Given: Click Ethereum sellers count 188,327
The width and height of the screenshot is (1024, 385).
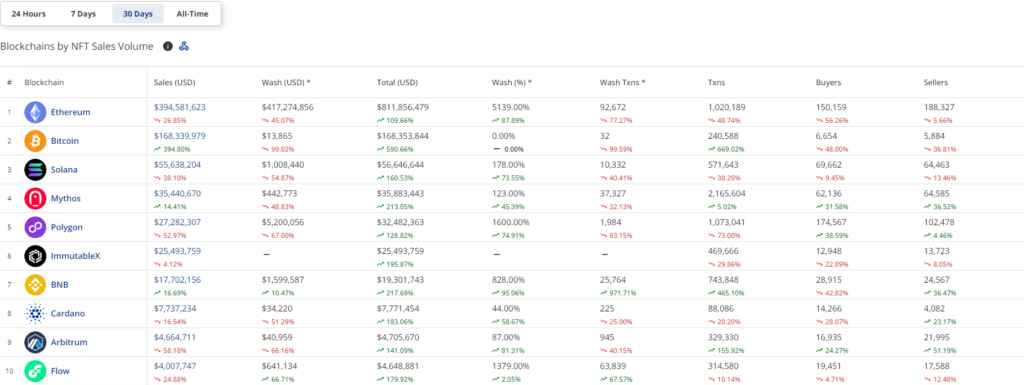Looking at the screenshot, I should (939, 107).
